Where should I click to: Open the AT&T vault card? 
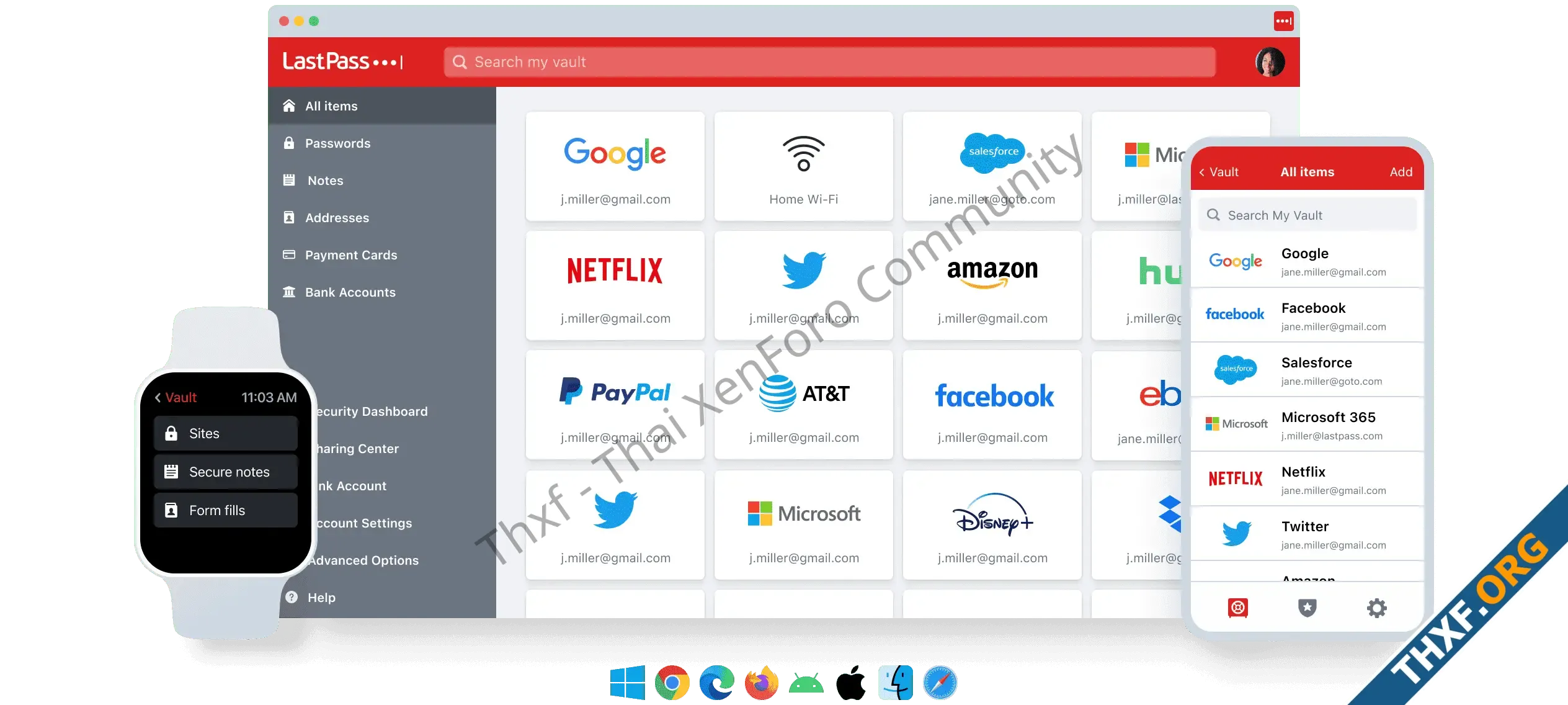[804, 405]
